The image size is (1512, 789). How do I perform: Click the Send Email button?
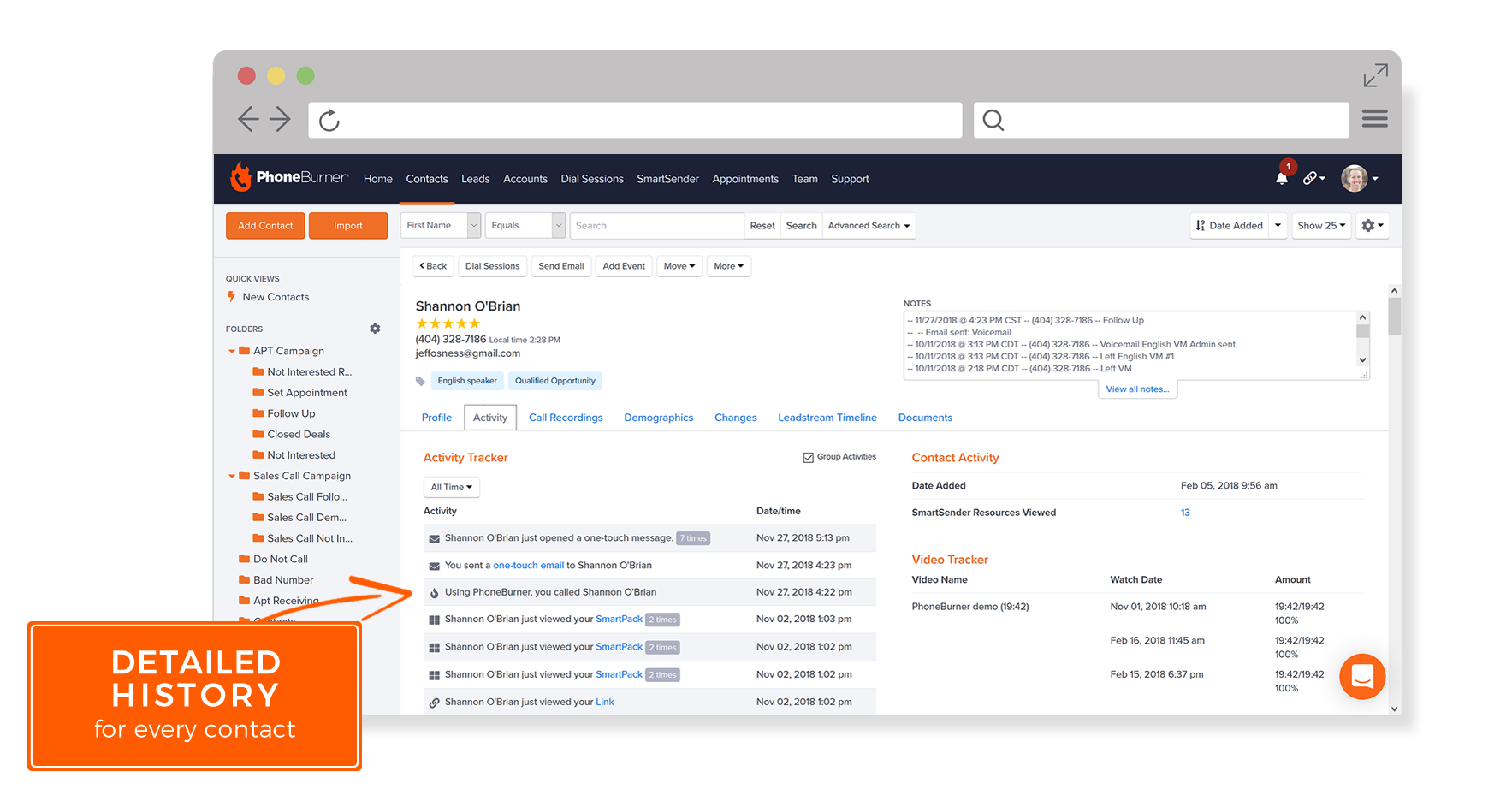point(561,266)
